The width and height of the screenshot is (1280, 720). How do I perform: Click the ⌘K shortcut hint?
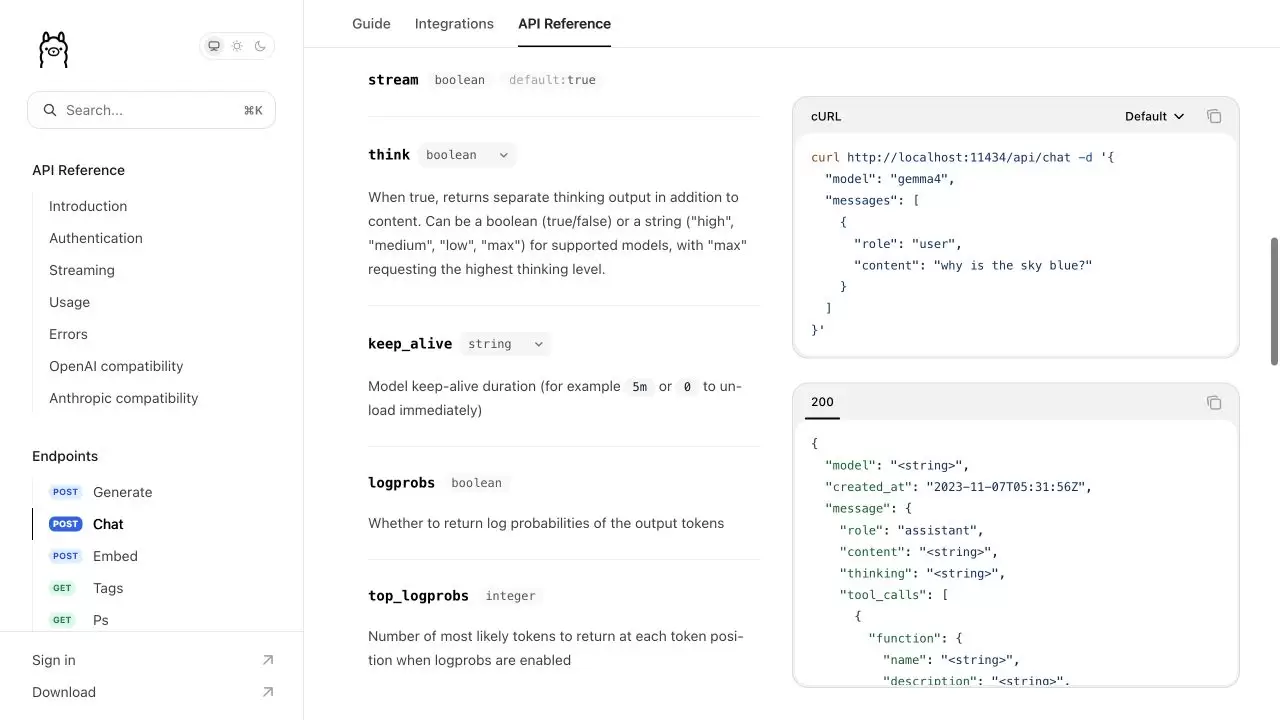(253, 110)
